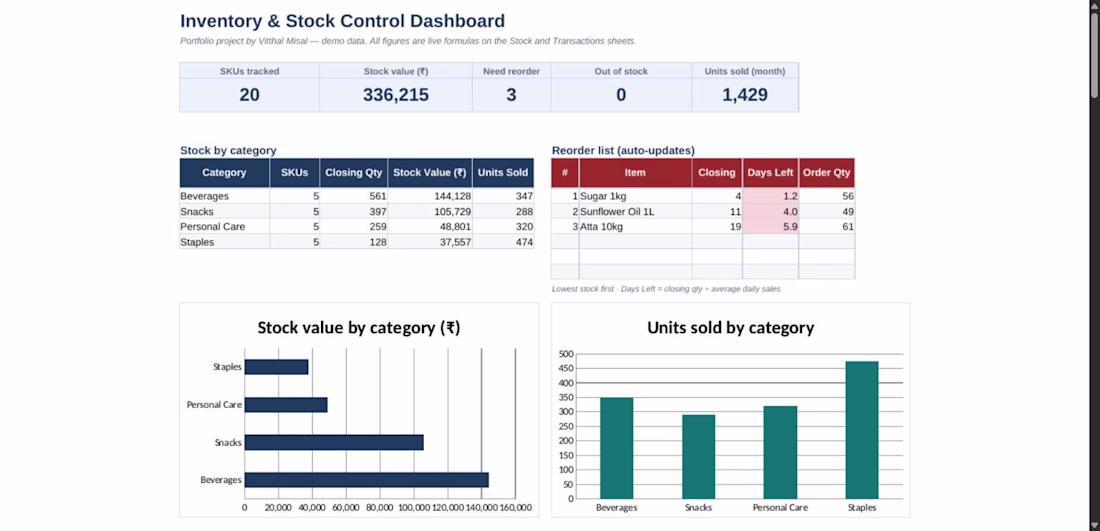Select the Closing Qty column header
1100x531 pixels.
[354, 173]
